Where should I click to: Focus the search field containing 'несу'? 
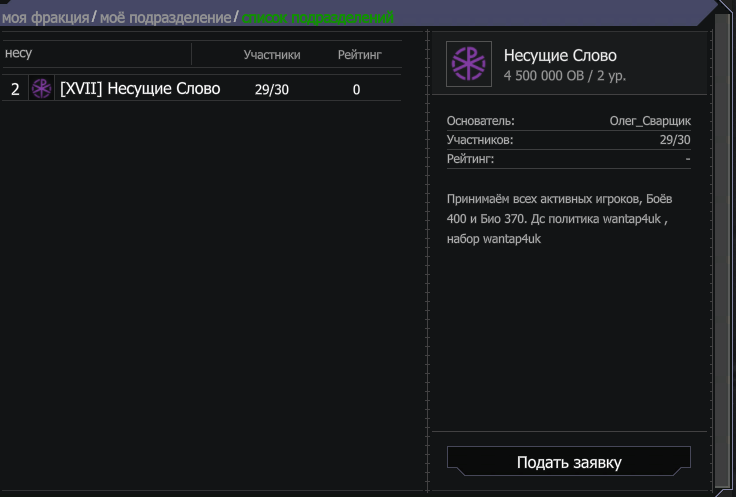(96, 54)
